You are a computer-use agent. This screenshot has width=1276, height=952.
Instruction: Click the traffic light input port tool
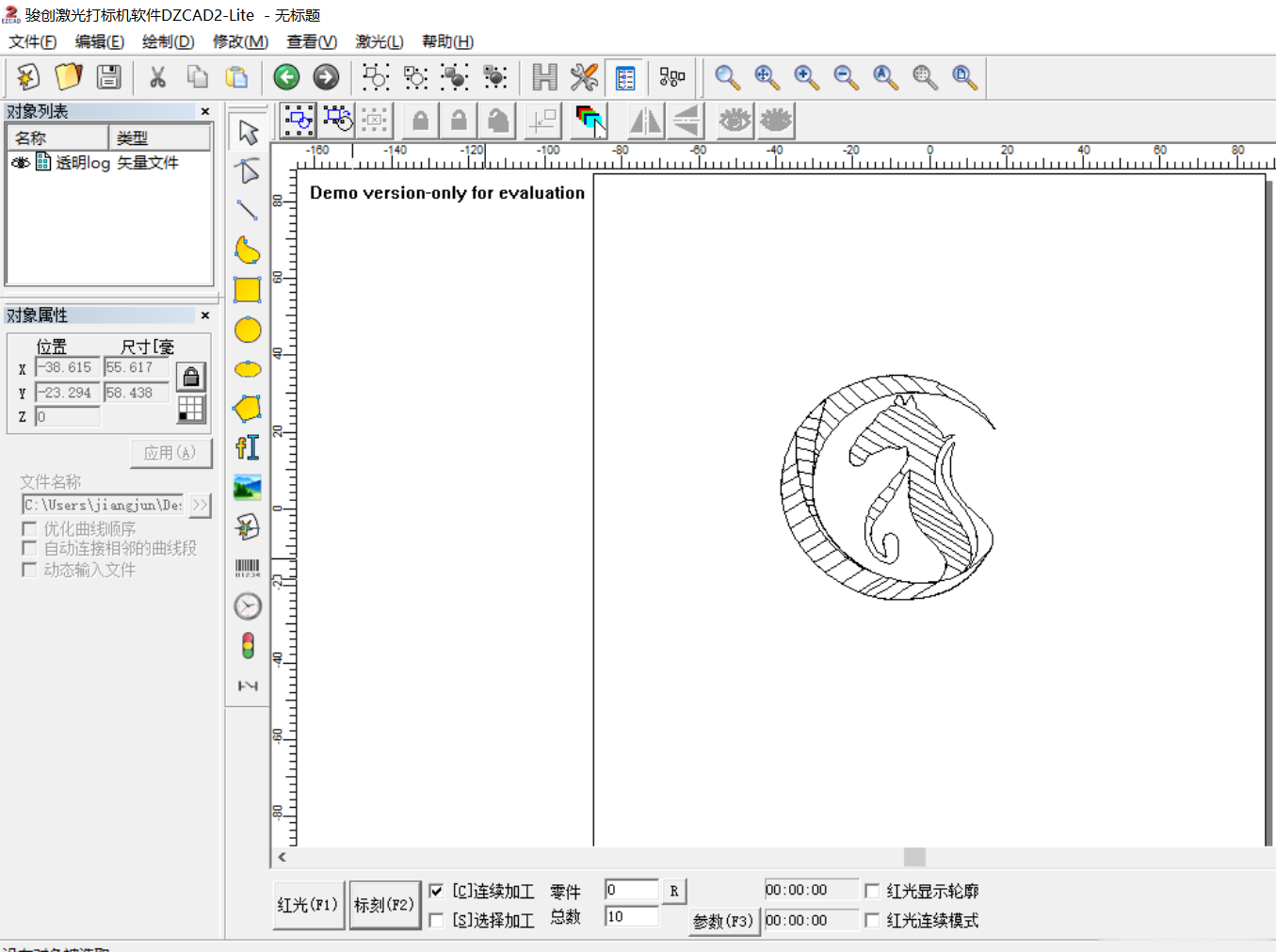248,646
